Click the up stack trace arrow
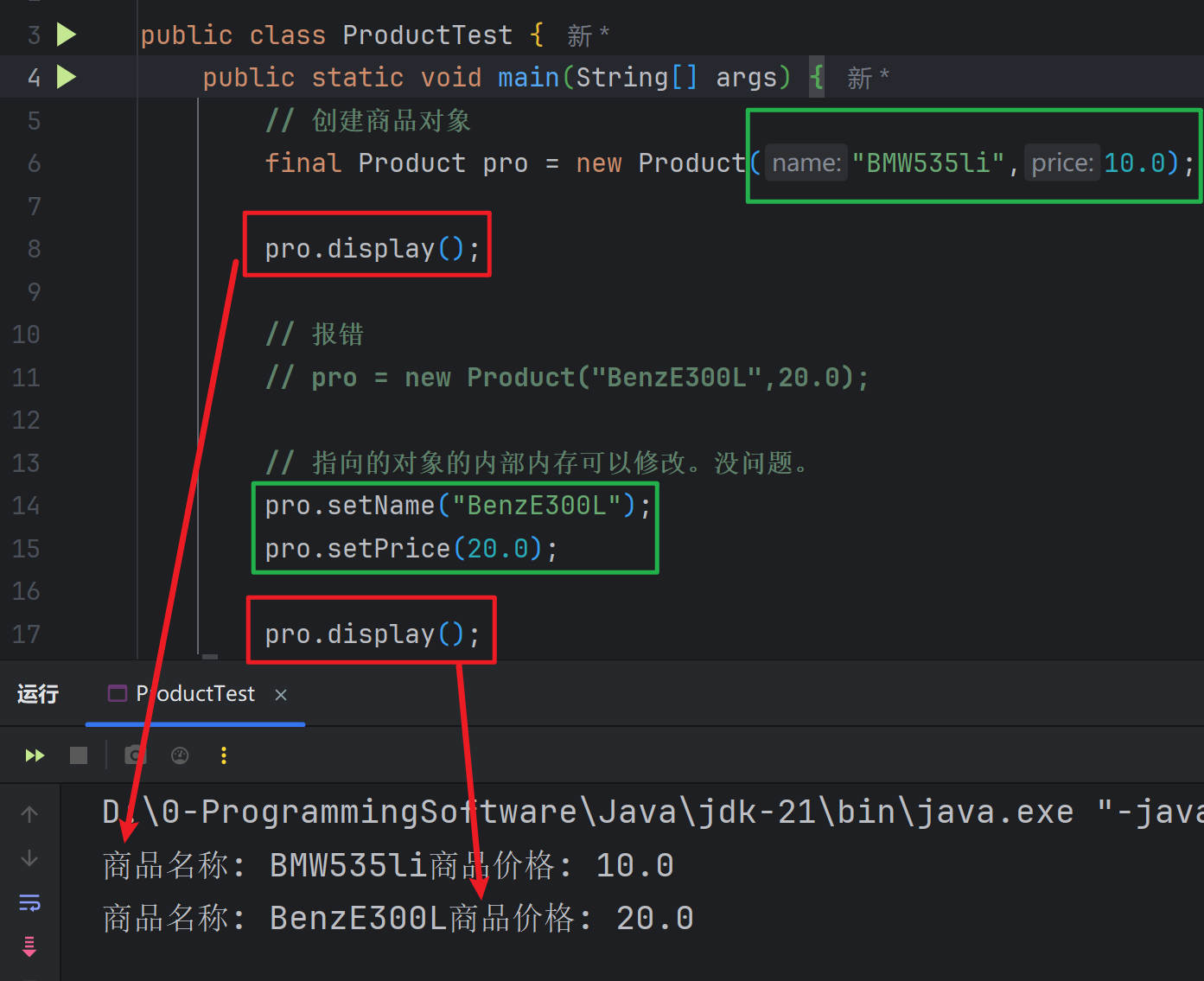Screen dimensions: 1204x981 (x=29, y=814)
